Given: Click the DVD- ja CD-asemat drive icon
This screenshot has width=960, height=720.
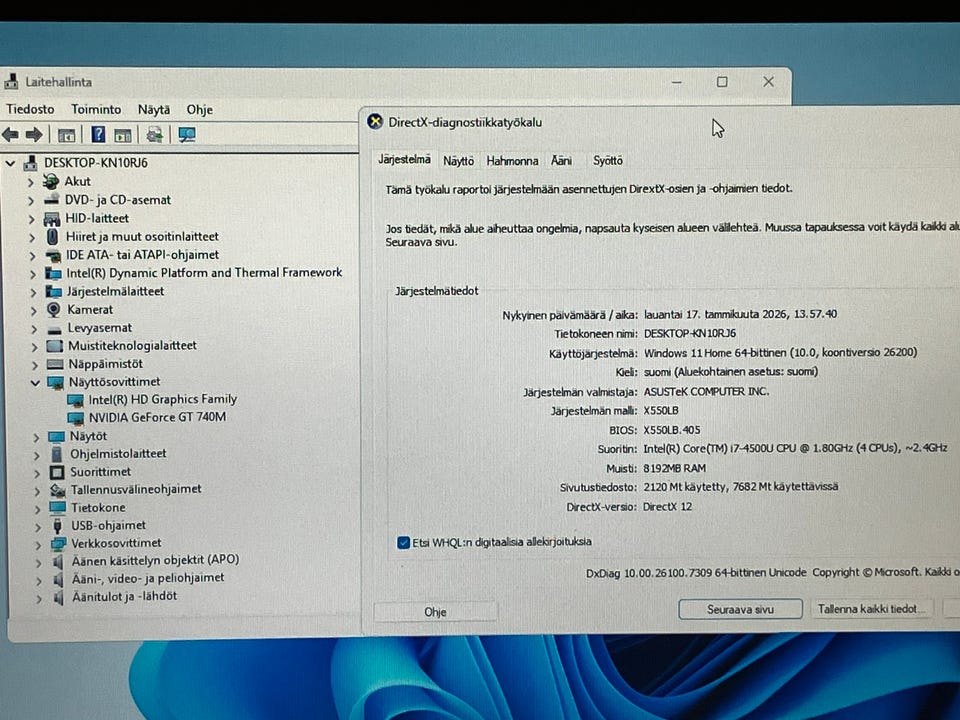Looking at the screenshot, I should [52, 200].
